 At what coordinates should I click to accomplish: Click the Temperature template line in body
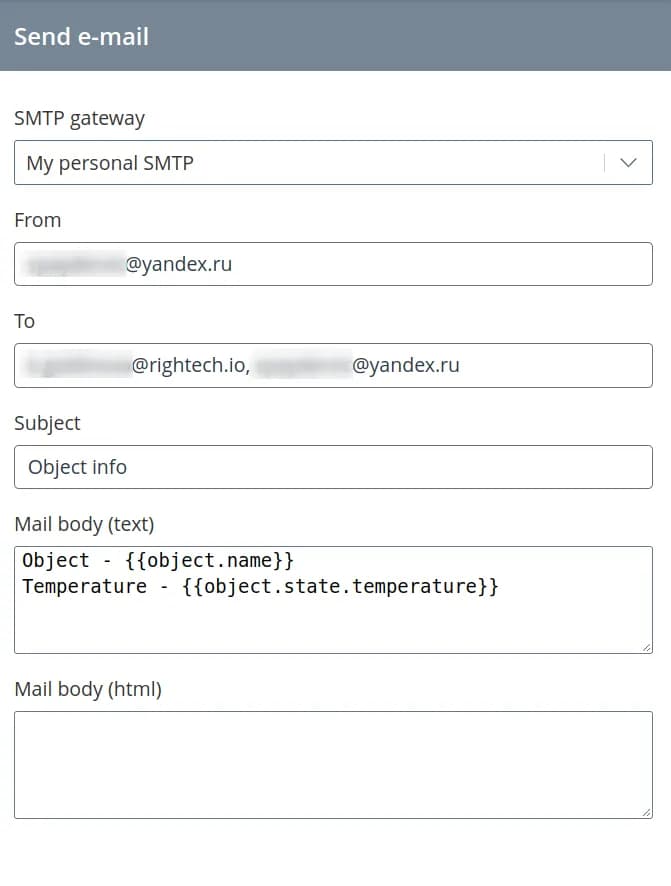tap(260, 586)
